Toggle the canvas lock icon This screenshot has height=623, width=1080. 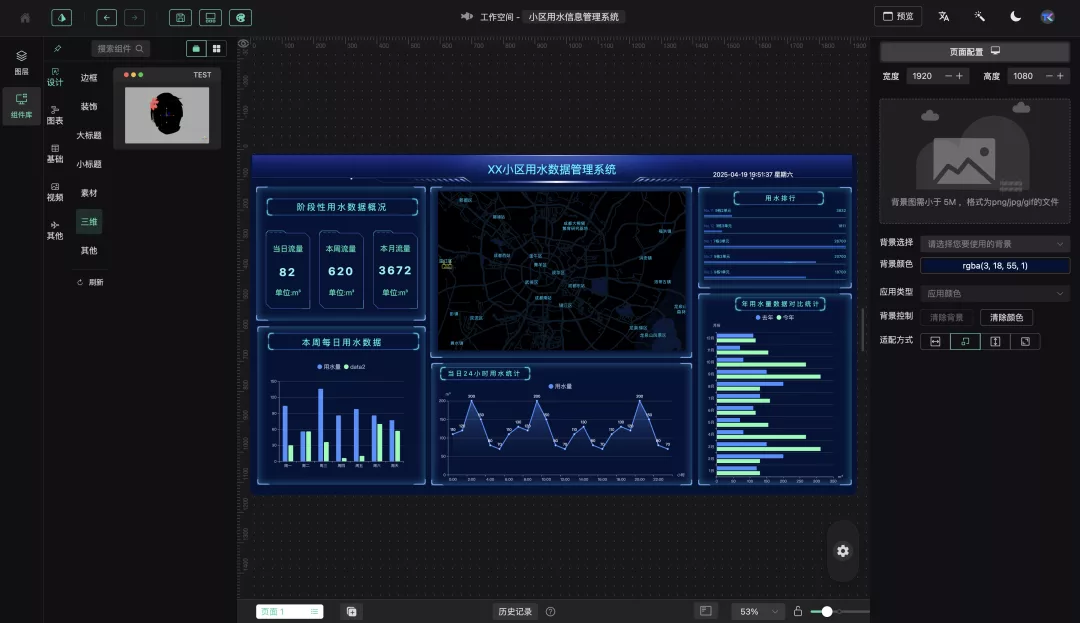797,611
